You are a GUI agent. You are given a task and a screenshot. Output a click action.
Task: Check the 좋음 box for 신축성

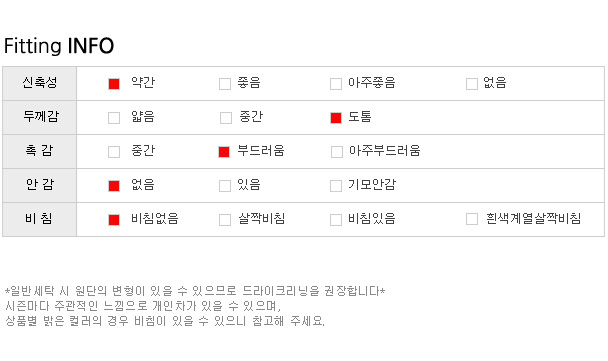click(225, 84)
